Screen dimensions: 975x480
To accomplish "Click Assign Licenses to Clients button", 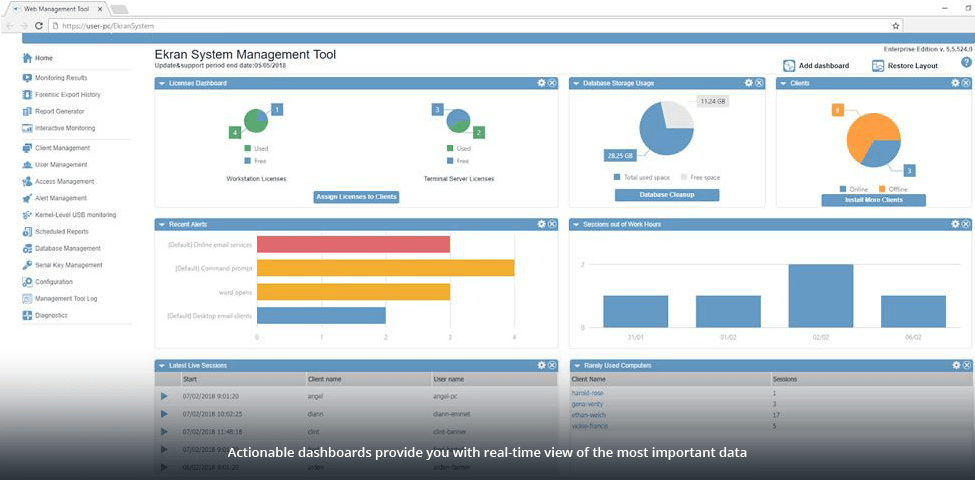I will pos(356,197).
